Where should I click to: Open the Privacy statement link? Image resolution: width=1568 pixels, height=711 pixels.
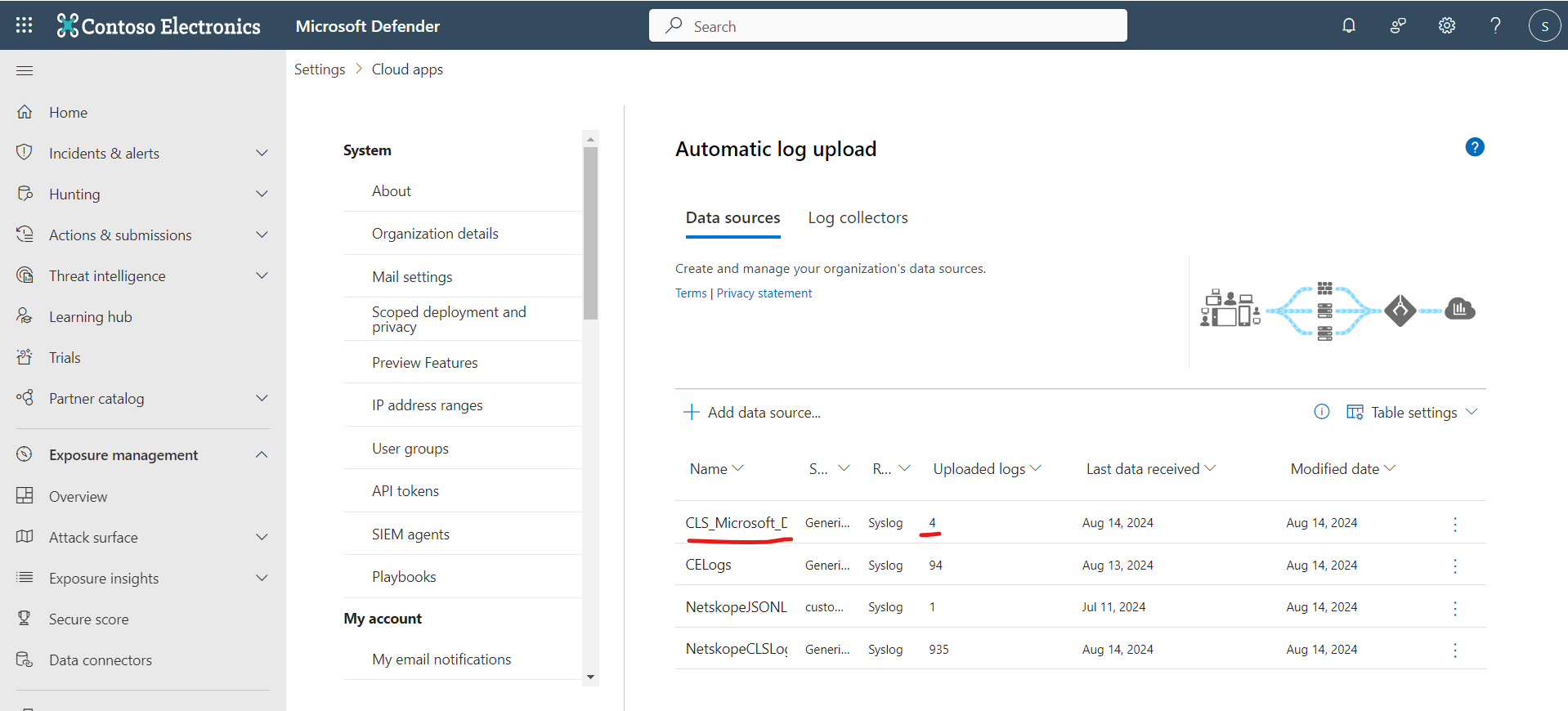764,293
